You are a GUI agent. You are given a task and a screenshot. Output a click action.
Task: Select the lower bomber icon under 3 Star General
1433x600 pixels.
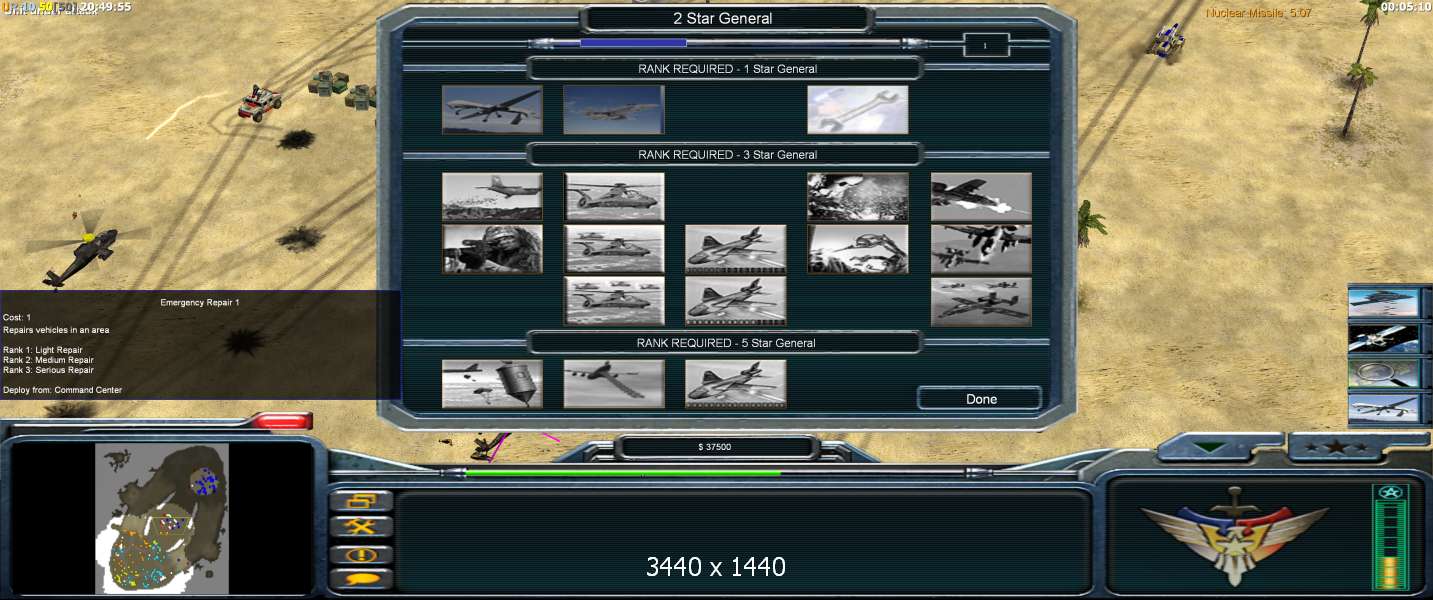736,301
